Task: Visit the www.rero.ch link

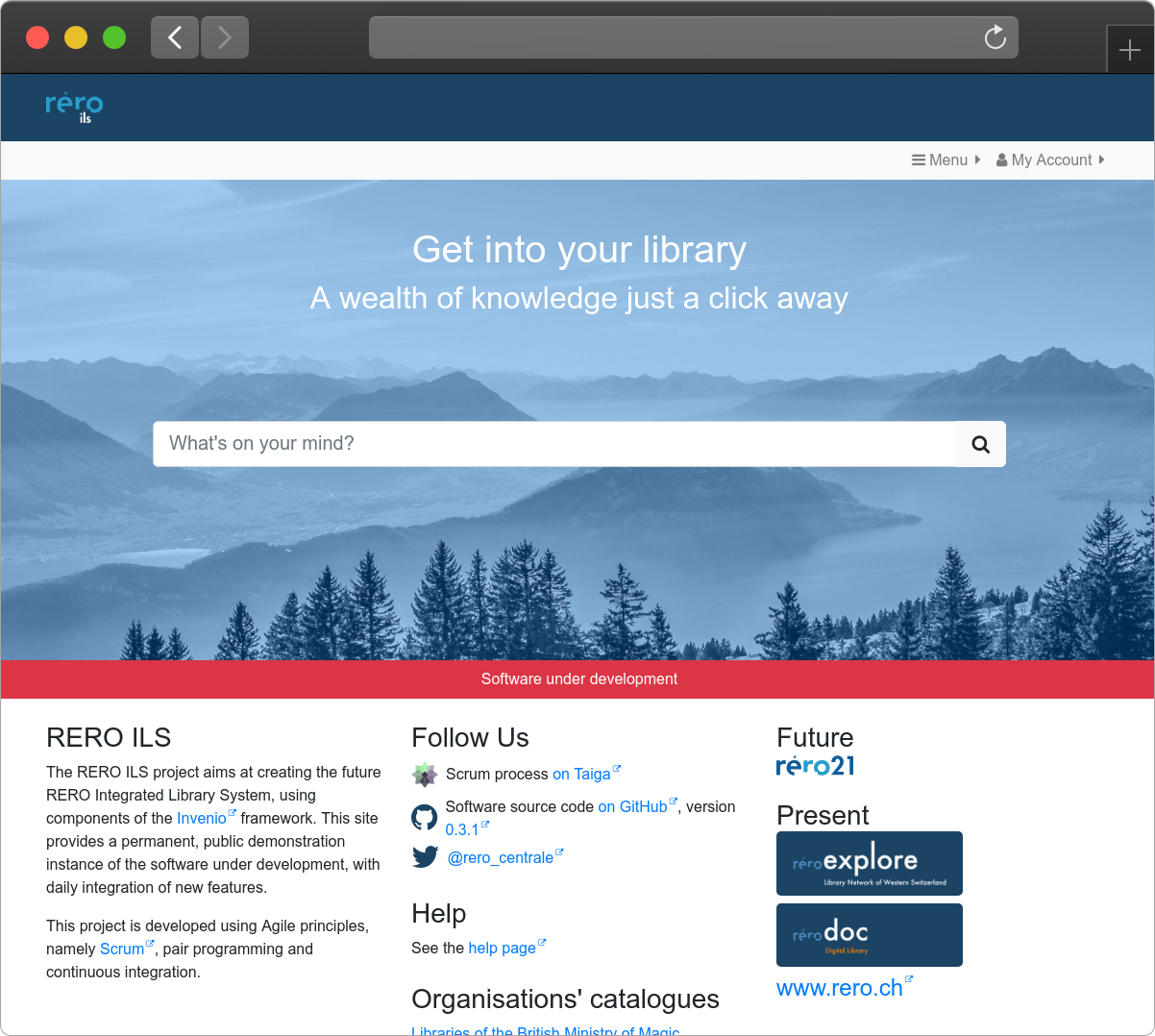Action: pyautogui.click(x=839, y=988)
